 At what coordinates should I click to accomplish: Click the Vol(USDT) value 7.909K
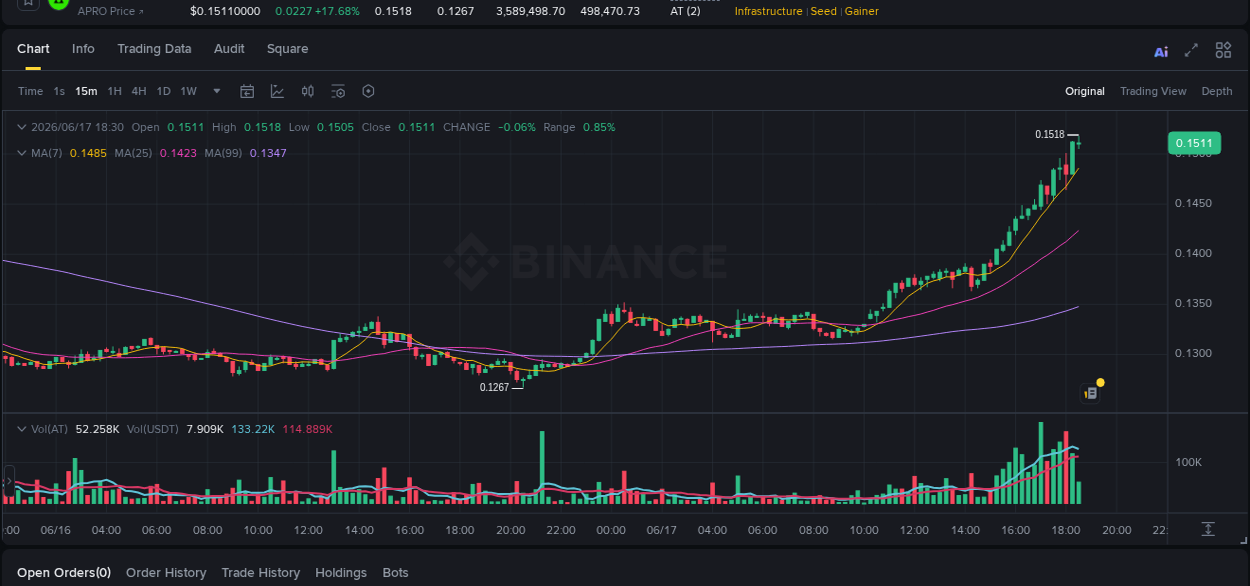[205, 429]
